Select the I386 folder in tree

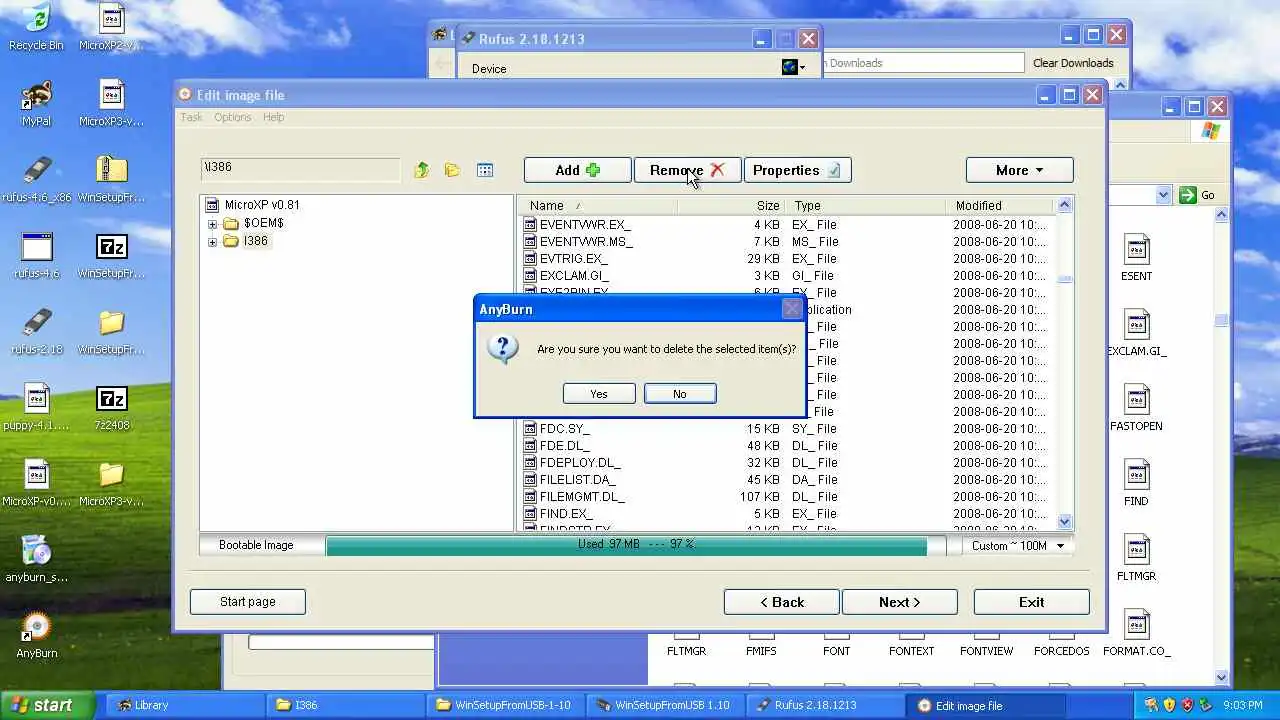click(x=256, y=241)
